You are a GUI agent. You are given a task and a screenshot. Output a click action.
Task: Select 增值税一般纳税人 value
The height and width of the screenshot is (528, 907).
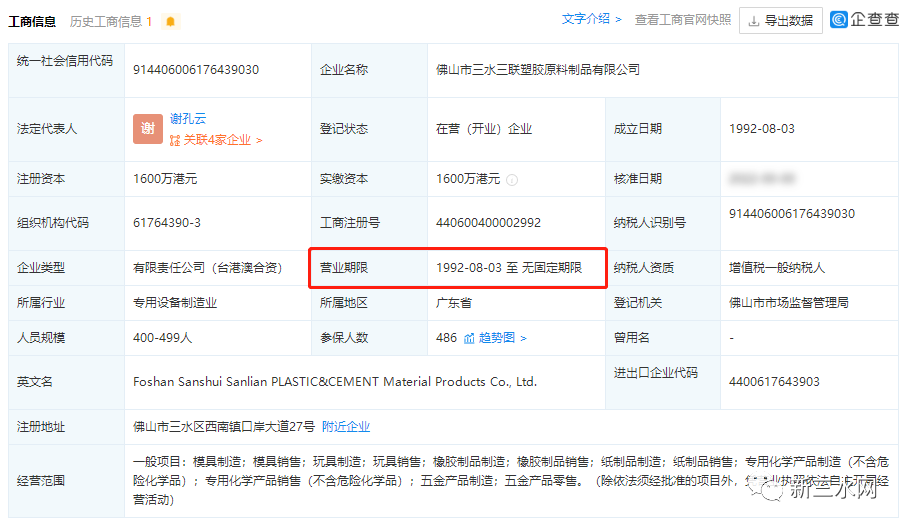click(777, 268)
